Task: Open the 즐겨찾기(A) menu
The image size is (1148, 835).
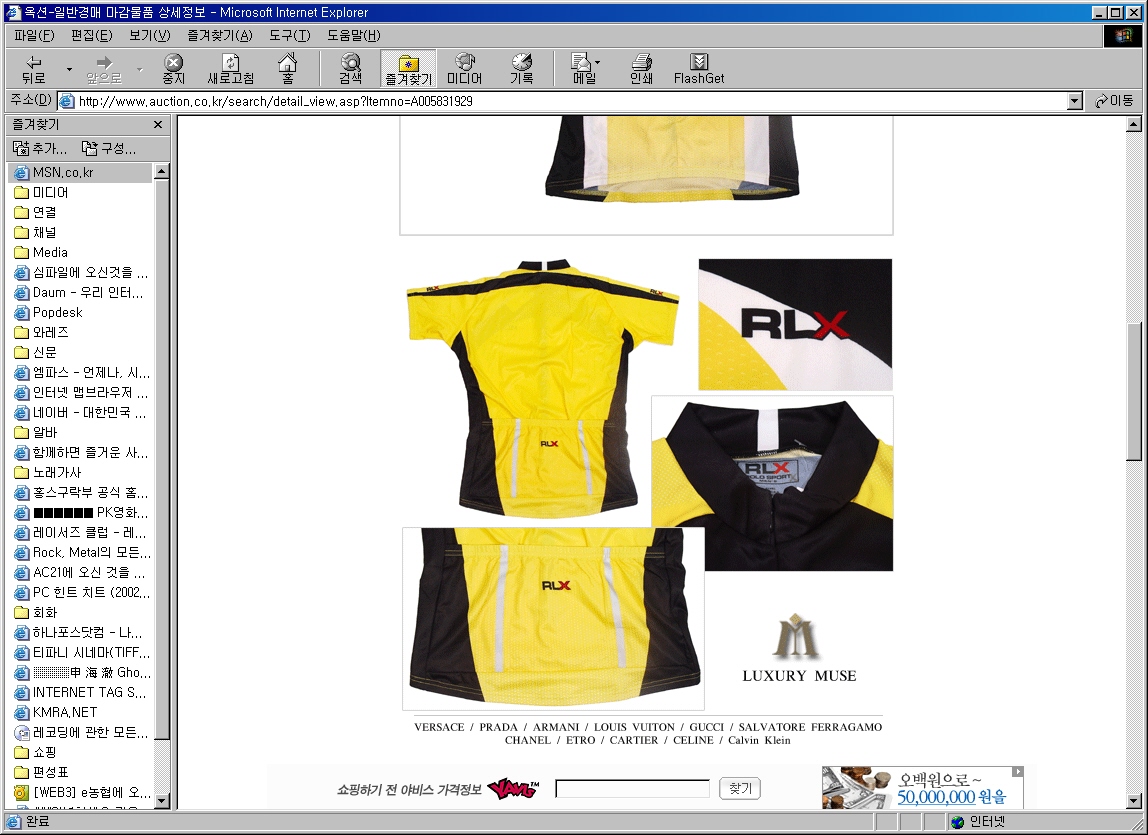Action: tap(220, 35)
